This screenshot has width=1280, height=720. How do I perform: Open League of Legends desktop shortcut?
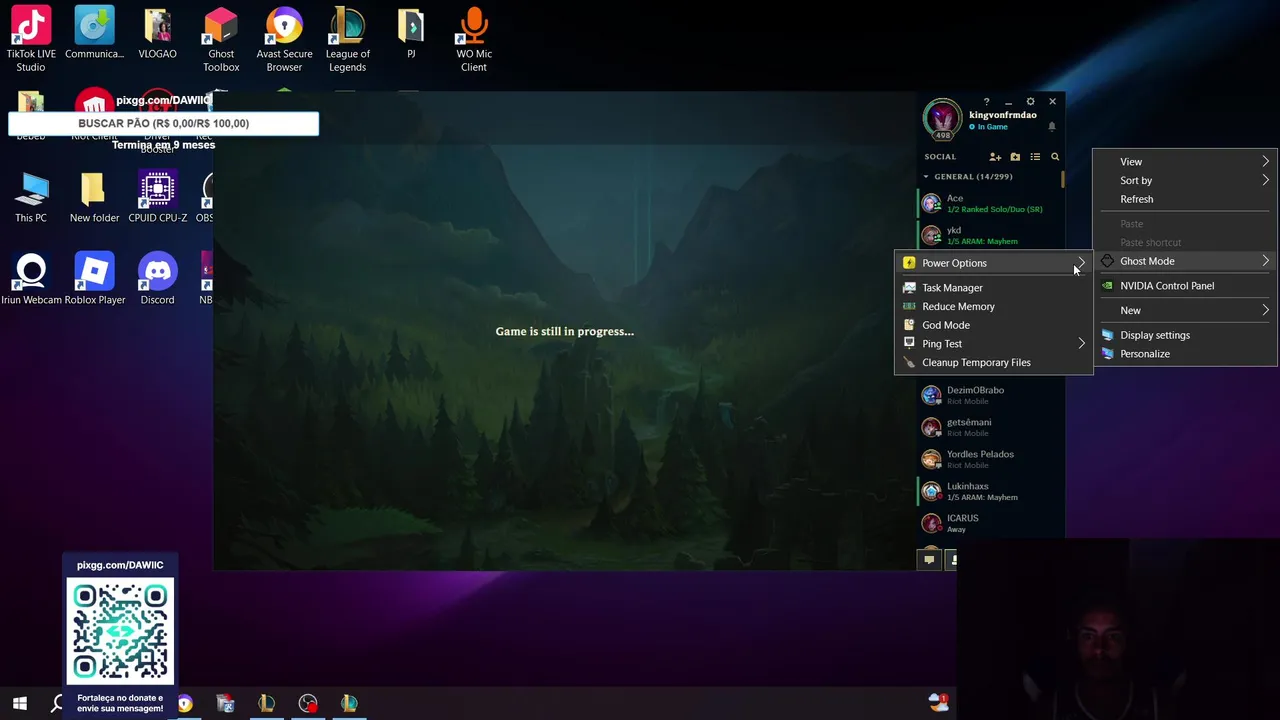tap(347, 40)
